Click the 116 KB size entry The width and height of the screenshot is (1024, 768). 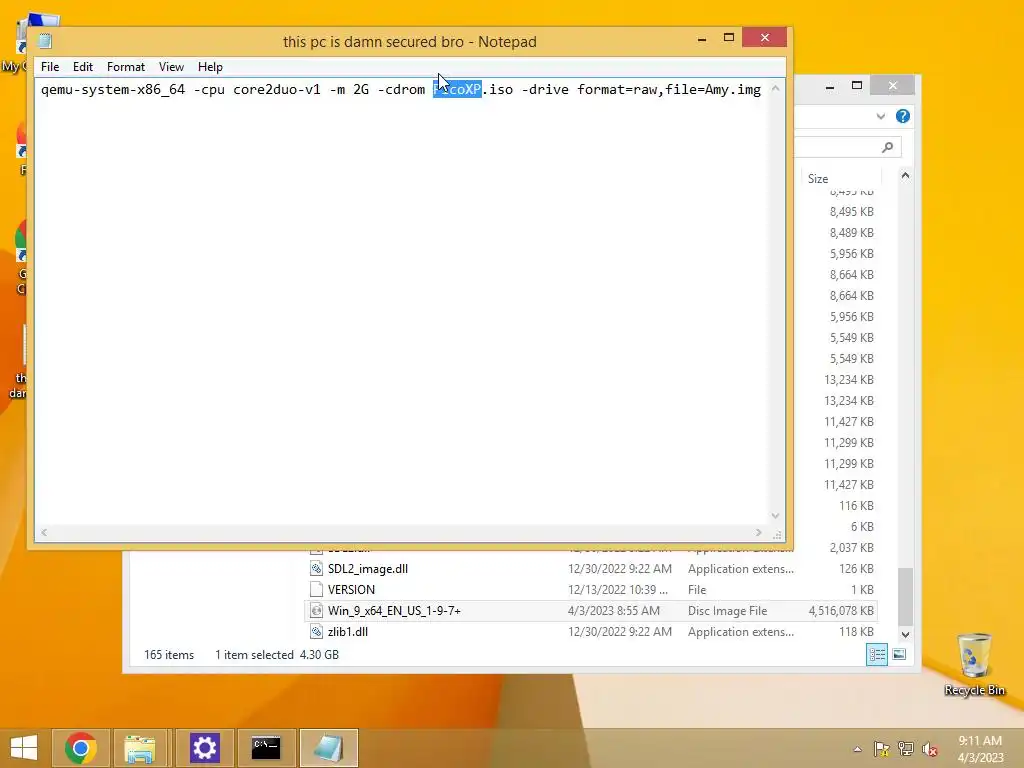[x=856, y=506]
